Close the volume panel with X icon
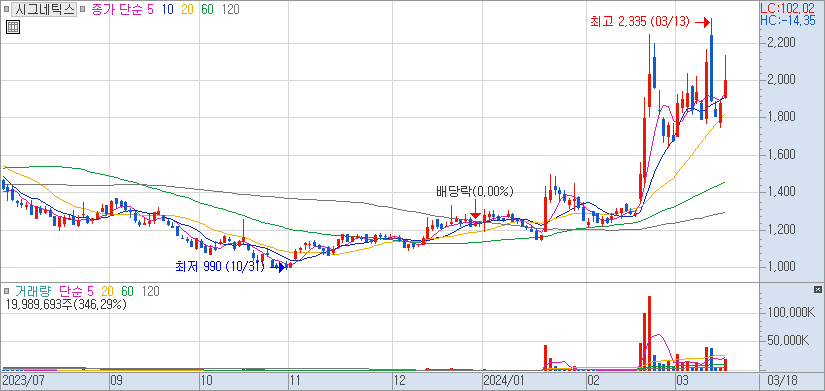Image resolution: width=825 pixels, height=391 pixels. tap(817, 289)
